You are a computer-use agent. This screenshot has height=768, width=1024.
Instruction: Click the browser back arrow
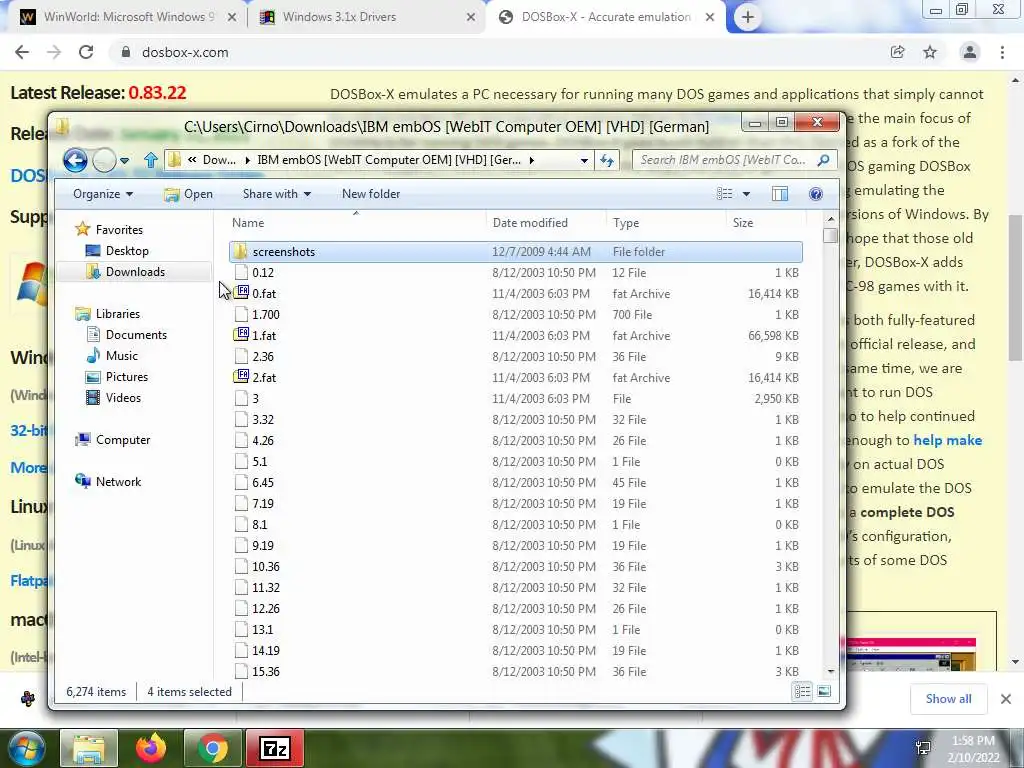pos(22,52)
